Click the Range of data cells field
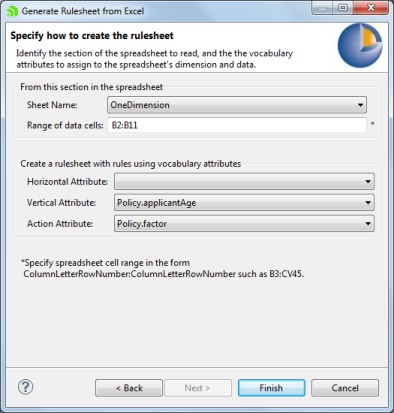This screenshot has width=394, height=413. tap(237, 125)
